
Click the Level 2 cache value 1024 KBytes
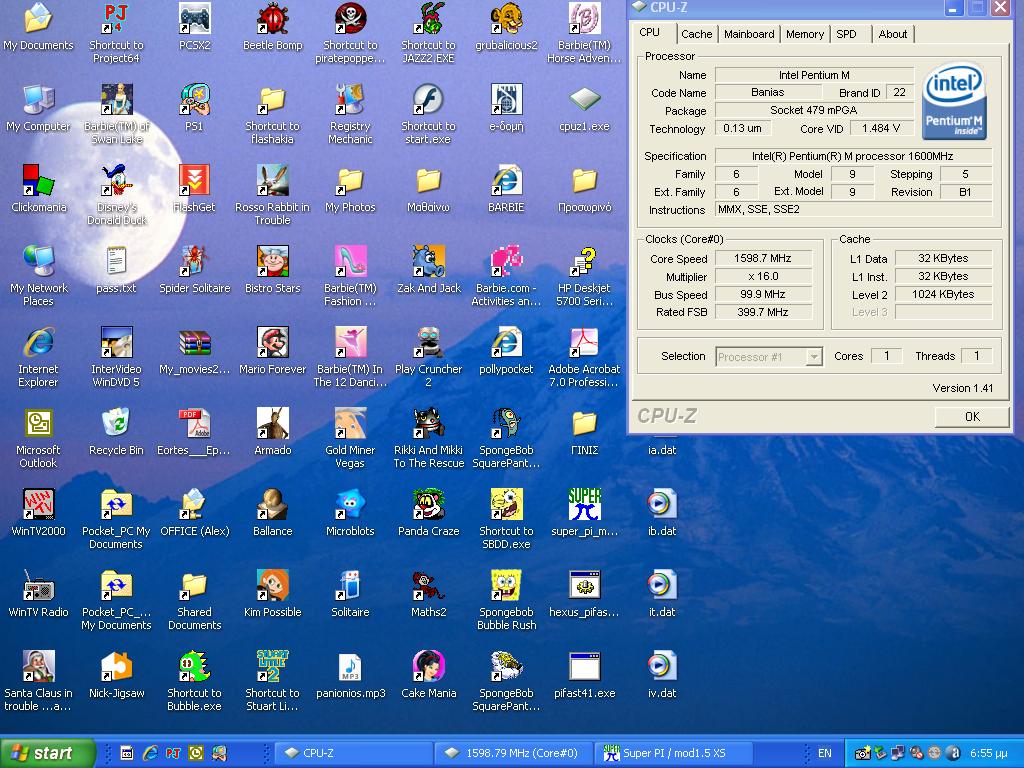944,294
